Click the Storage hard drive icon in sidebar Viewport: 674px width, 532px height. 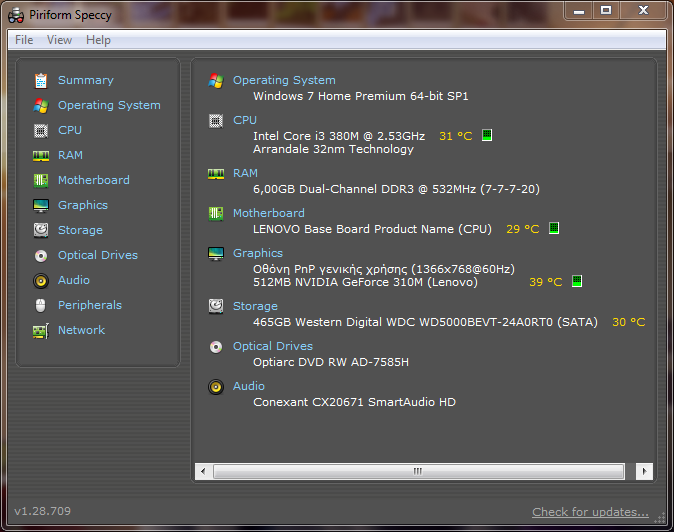pyautogui.click(x=41, y=230)
